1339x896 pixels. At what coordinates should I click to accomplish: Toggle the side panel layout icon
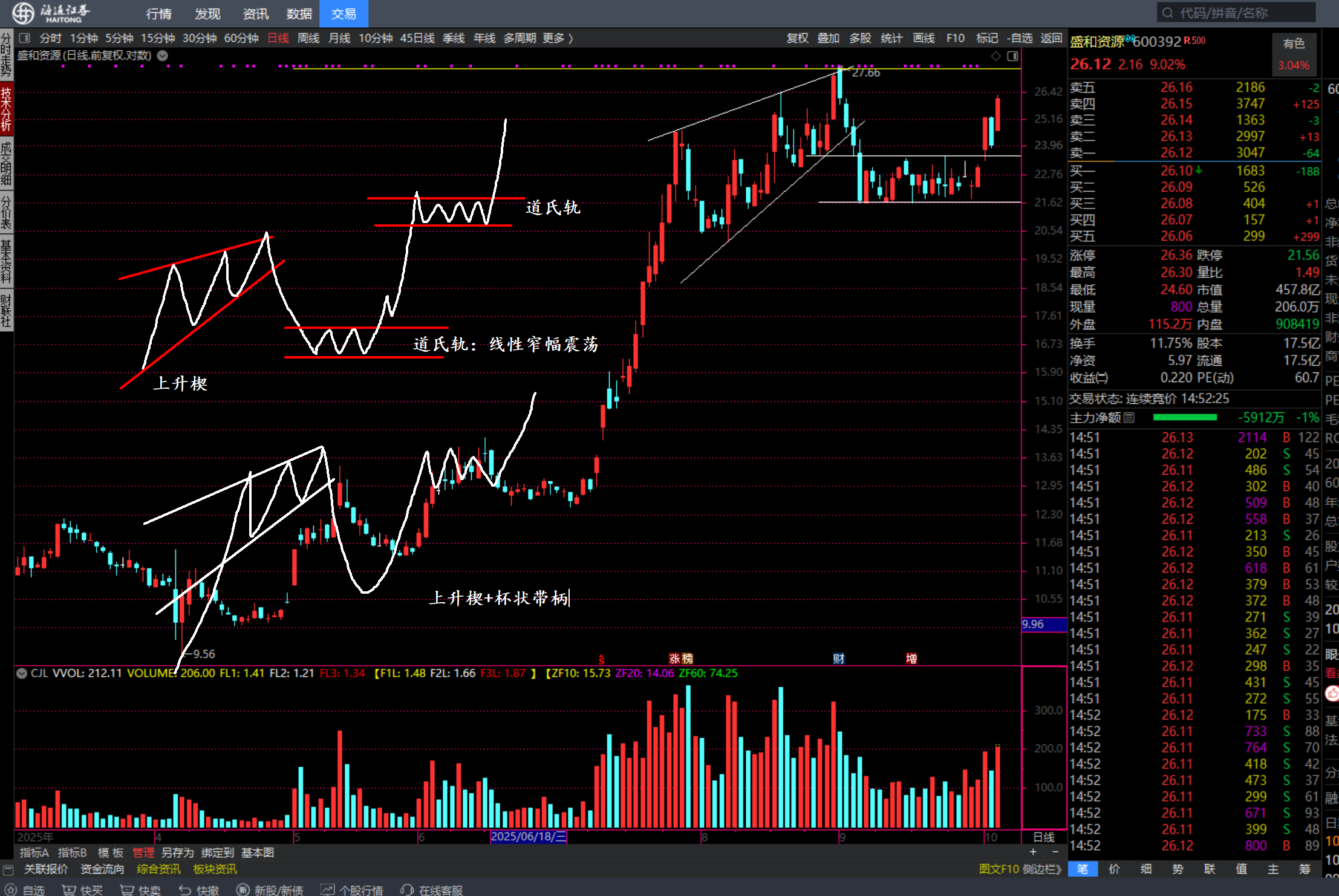click(1013, 56)
